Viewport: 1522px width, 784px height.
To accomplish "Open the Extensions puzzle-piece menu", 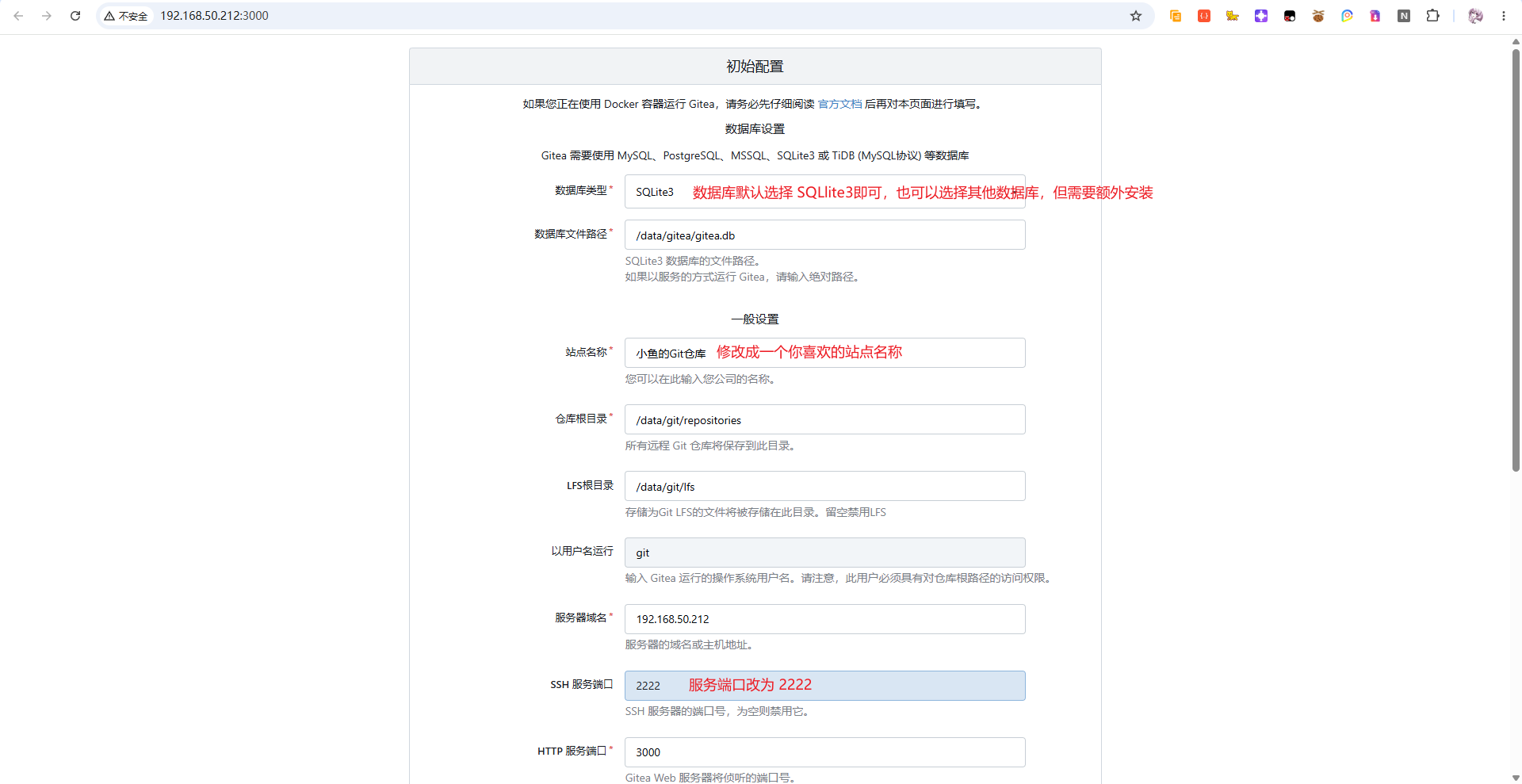I will (x=1432, y=16).
